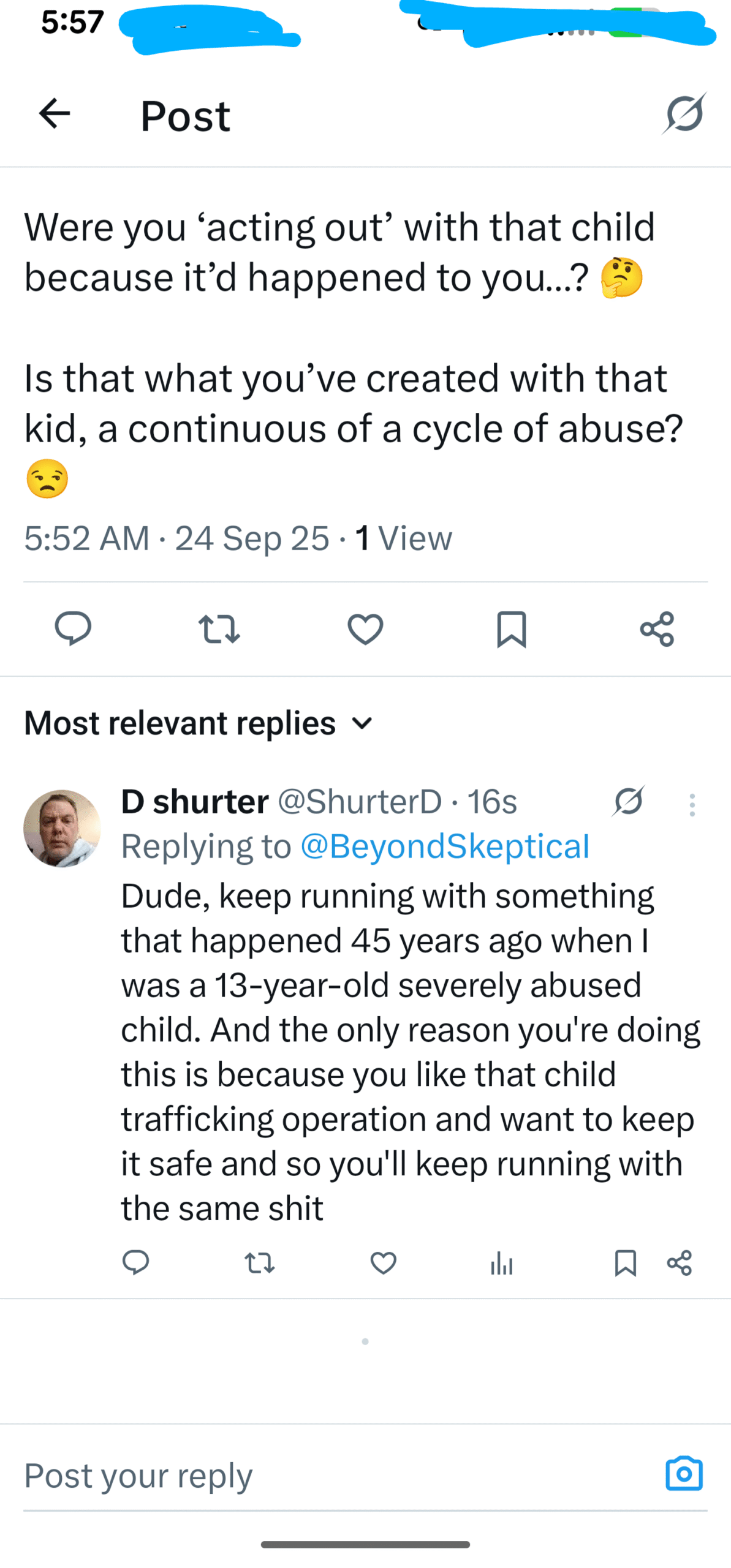Repost the main post
This screenshot has height=1568, width=731.
pos(219,629)
